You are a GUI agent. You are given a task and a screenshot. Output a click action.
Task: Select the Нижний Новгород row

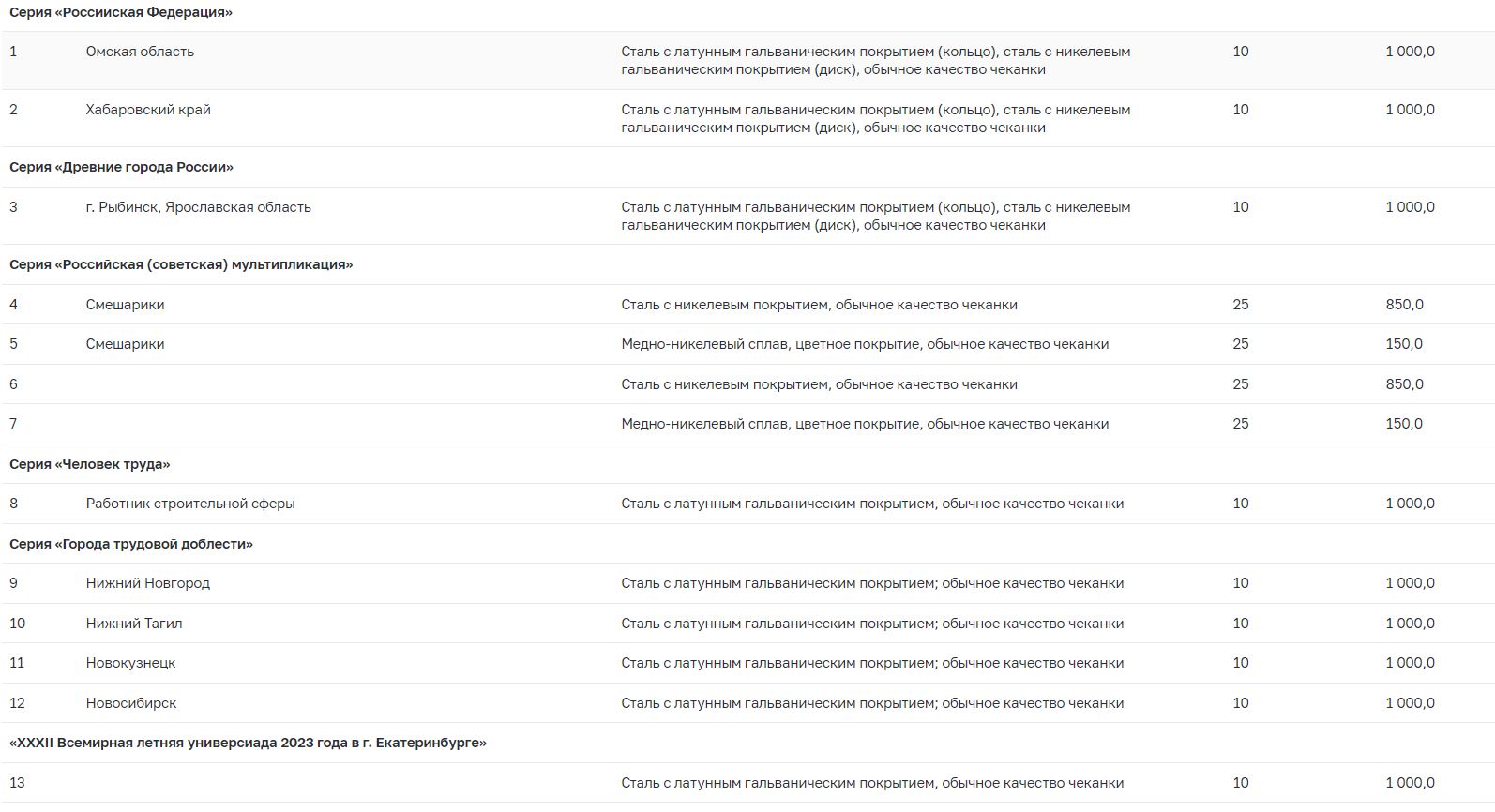(x=747, y=583)
